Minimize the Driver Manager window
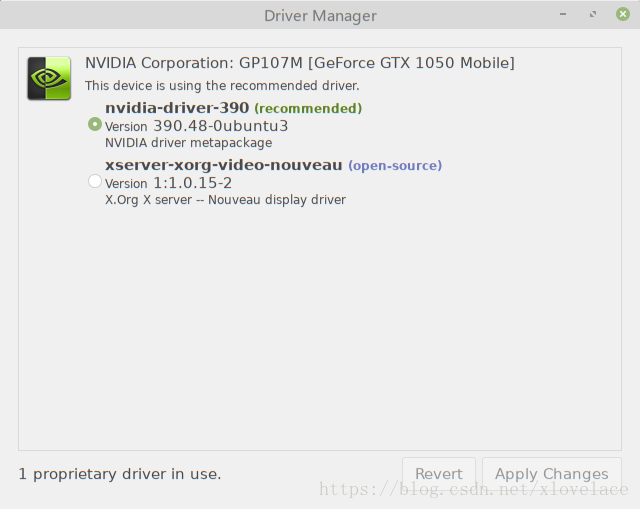This screenshot has height=509, width=640. [x=563, y=14]
